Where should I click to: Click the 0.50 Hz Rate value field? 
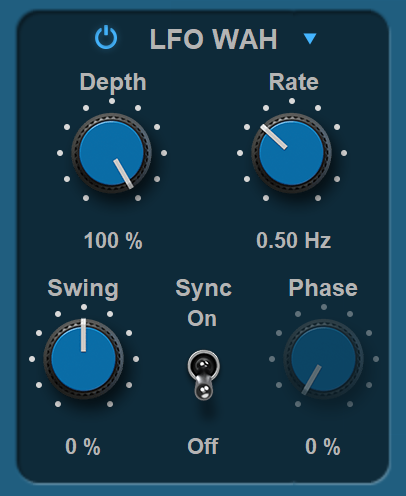(x=293, y=240)
